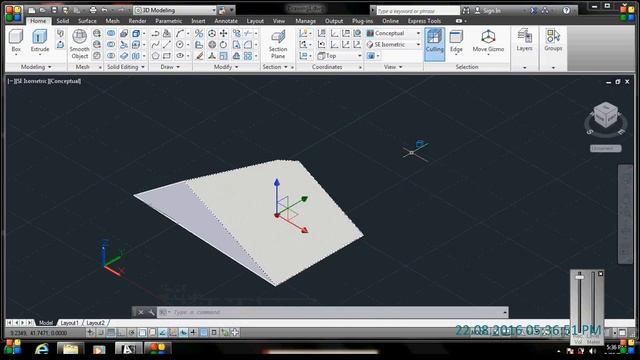
Task: Select the Rectangle tool in Draw panel
Action: [167, 55]
